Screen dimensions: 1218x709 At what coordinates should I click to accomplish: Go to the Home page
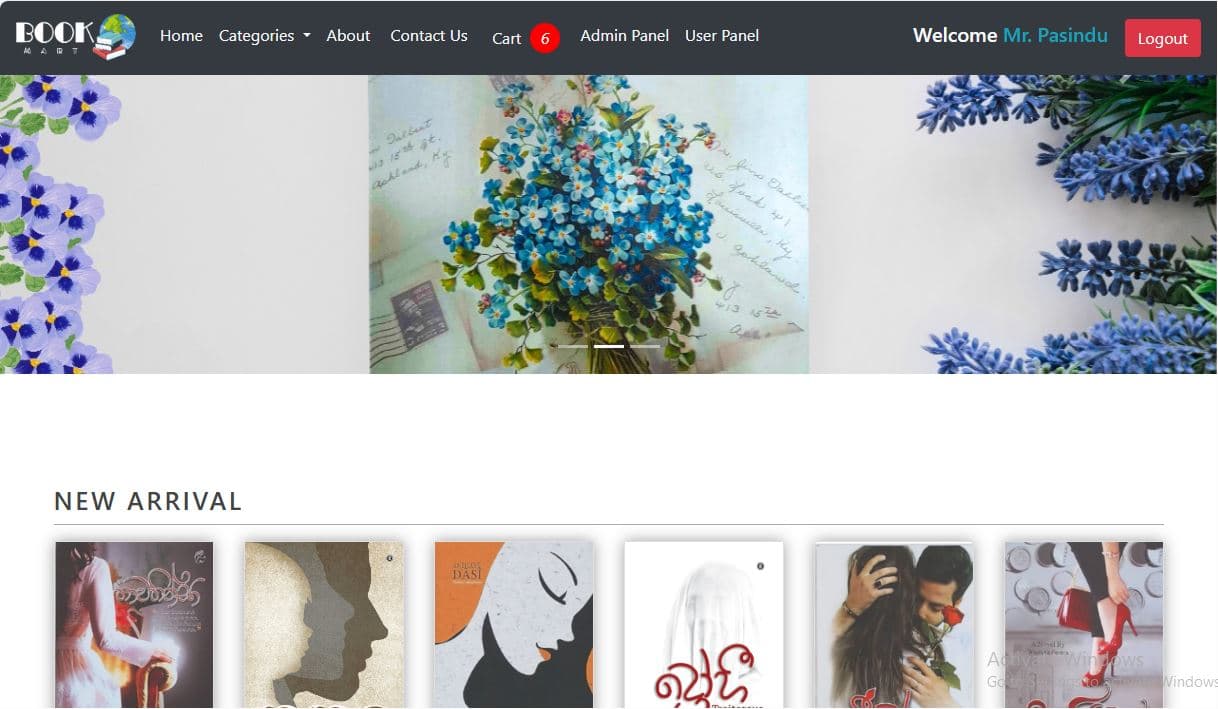point(181,35)
